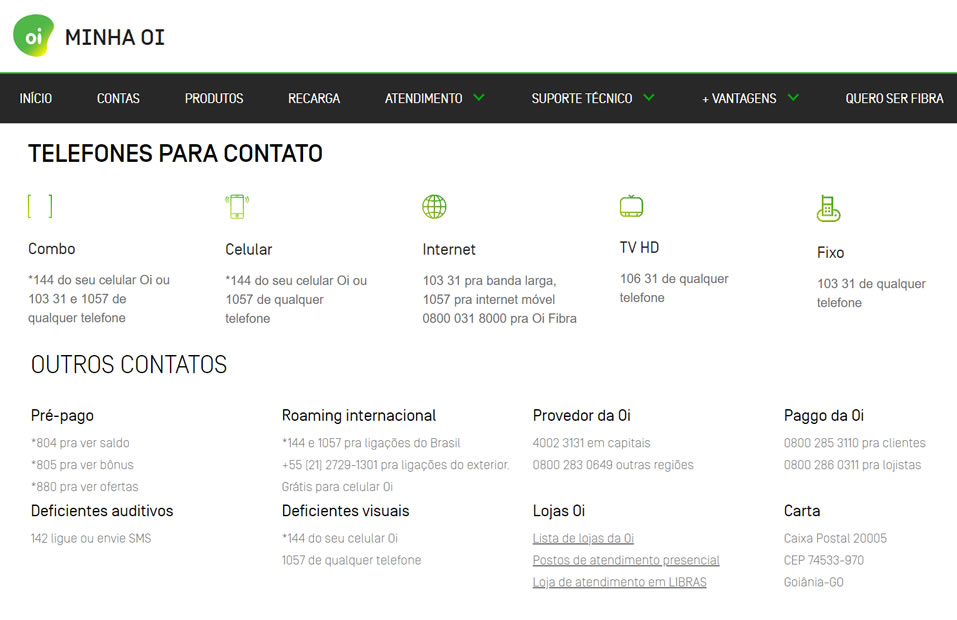Click '+55 (21) 2729-1301' roaming number line
The width and height of the screenshot is (957, 620).
point(395,465)
